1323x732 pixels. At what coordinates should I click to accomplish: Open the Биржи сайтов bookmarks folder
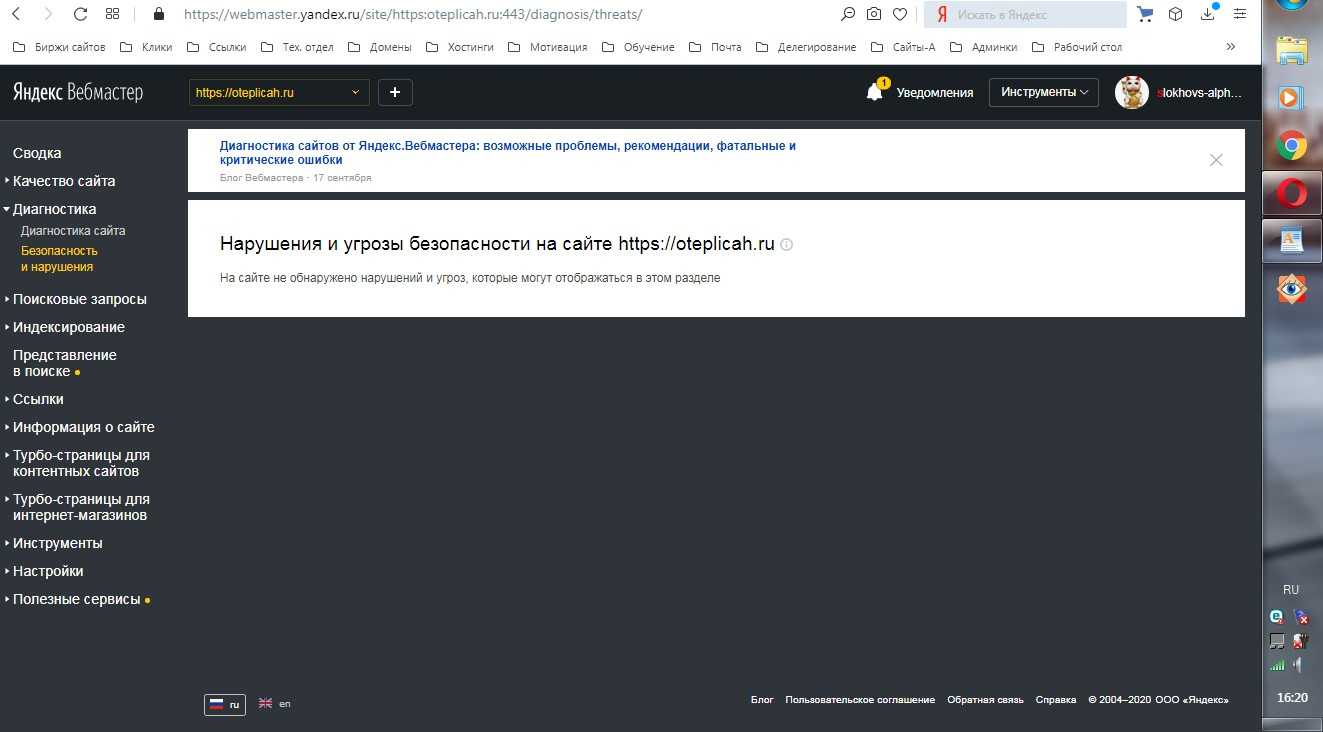pos(59,47)
